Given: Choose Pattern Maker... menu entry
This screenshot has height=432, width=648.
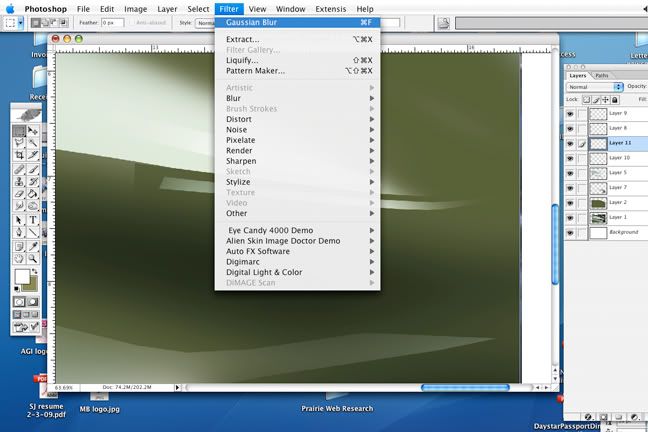Looking at the screenshot, I should coord(298,71).
